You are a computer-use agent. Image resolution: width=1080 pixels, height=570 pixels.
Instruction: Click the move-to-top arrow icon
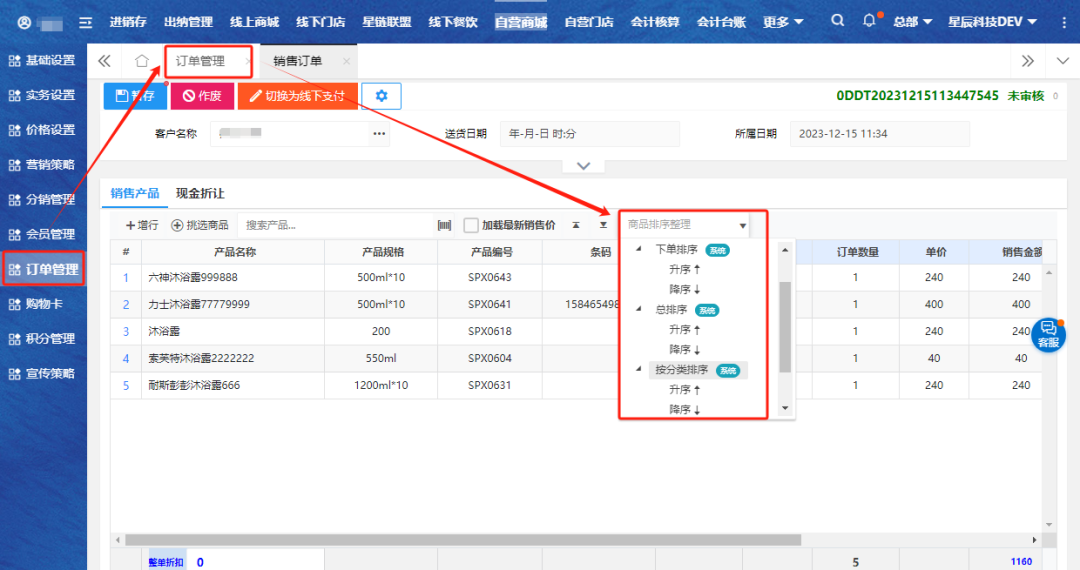coord(576,225)
